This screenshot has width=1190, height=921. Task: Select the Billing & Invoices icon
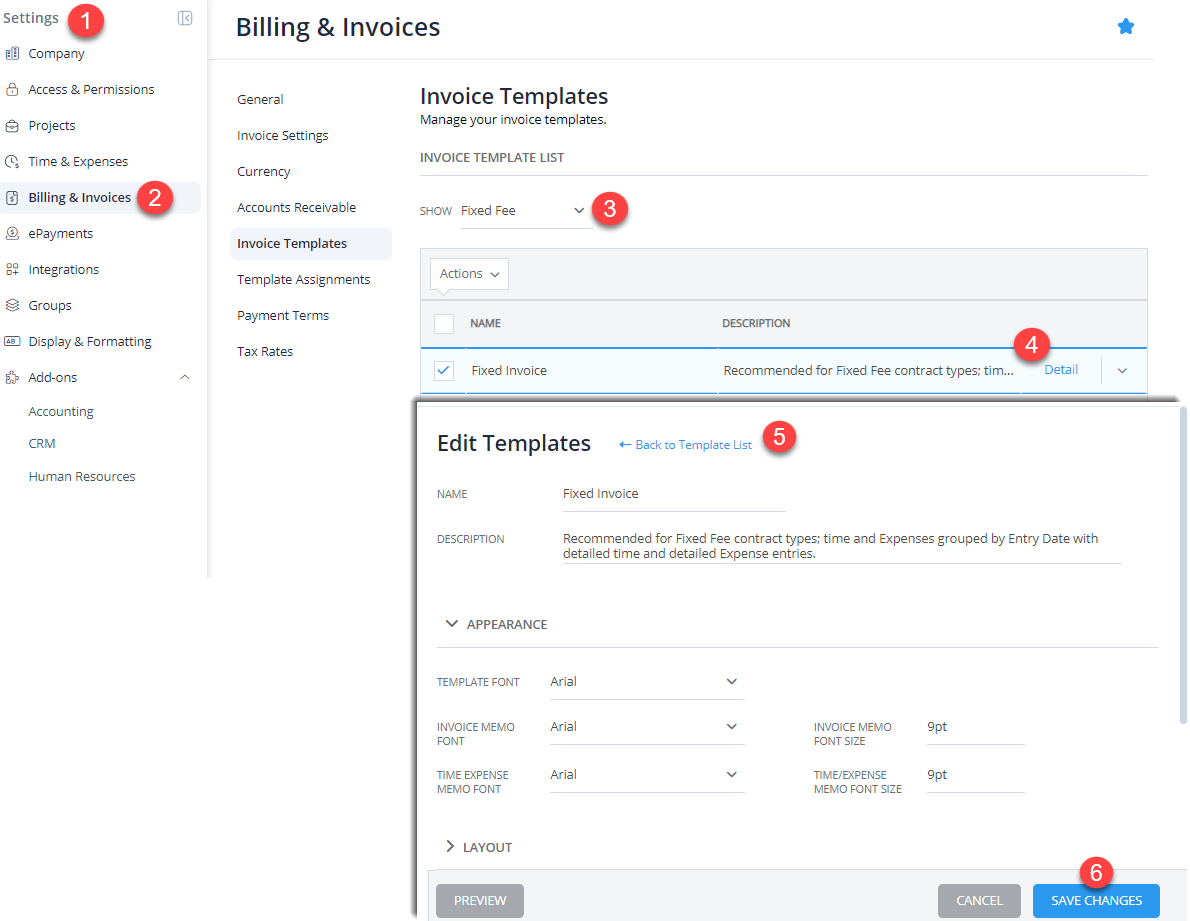(x=13, y=197)
